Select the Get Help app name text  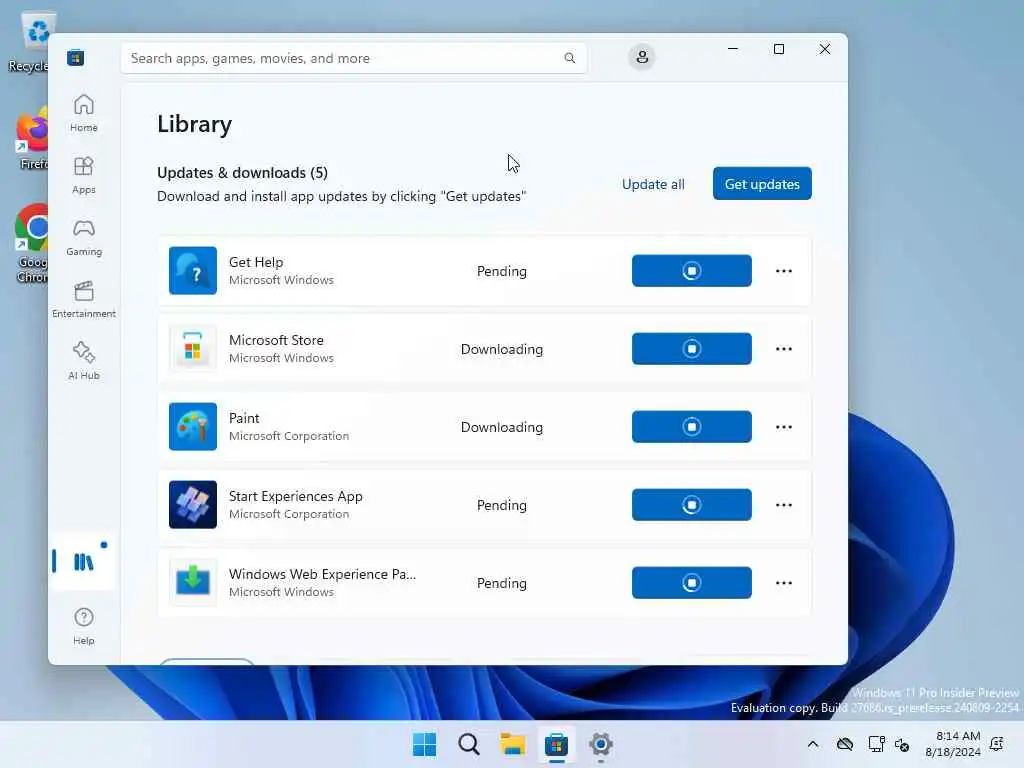(x=256, y=262)
